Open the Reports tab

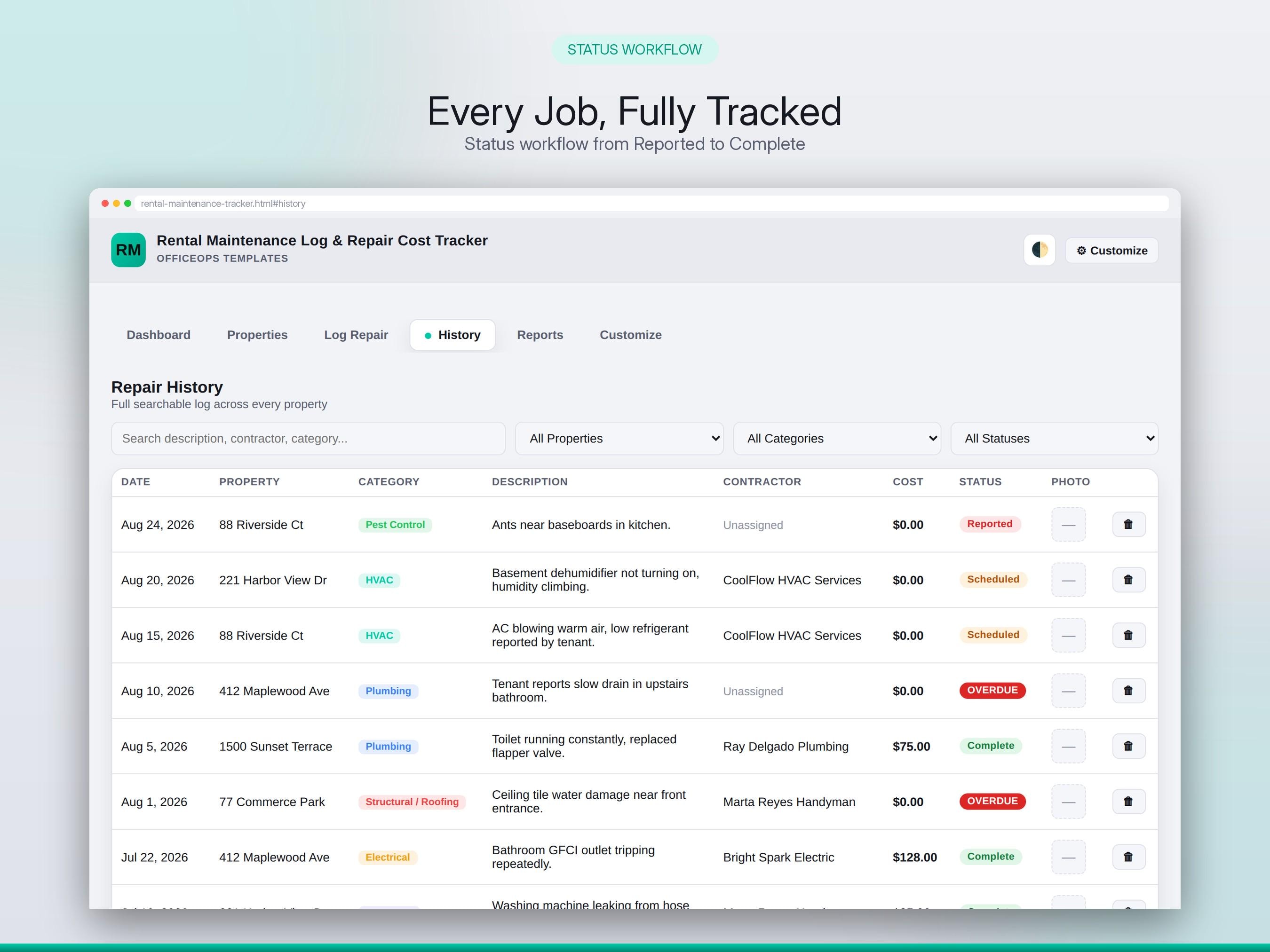pyautogui.click(x=540, y=335)
